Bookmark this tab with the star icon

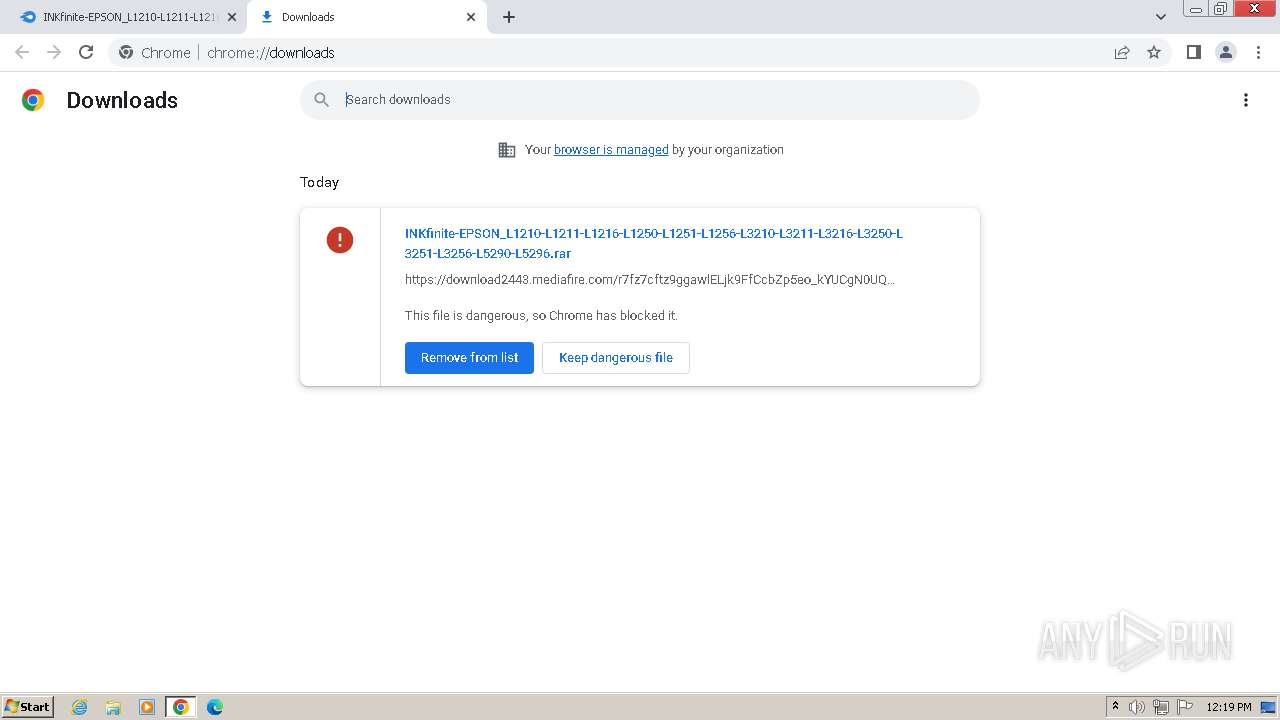tap(1154, 52)
